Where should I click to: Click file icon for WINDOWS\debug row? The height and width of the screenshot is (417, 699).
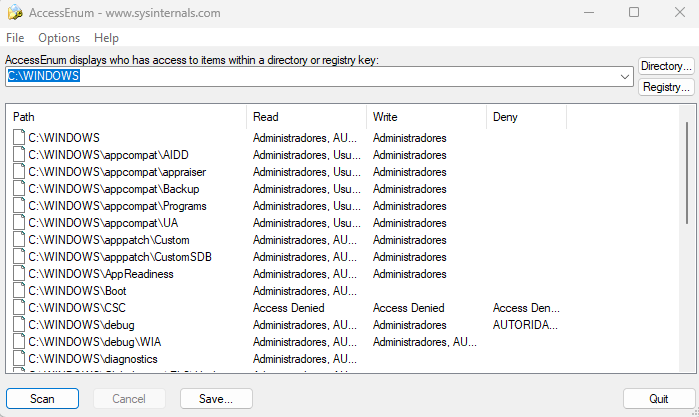(19, 324)
